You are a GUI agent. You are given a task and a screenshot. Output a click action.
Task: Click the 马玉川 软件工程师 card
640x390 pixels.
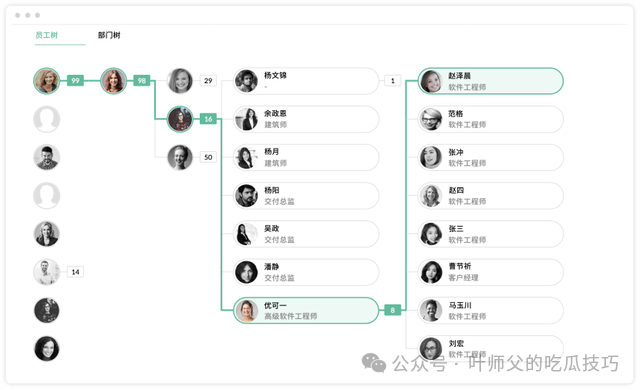(491, 310)
